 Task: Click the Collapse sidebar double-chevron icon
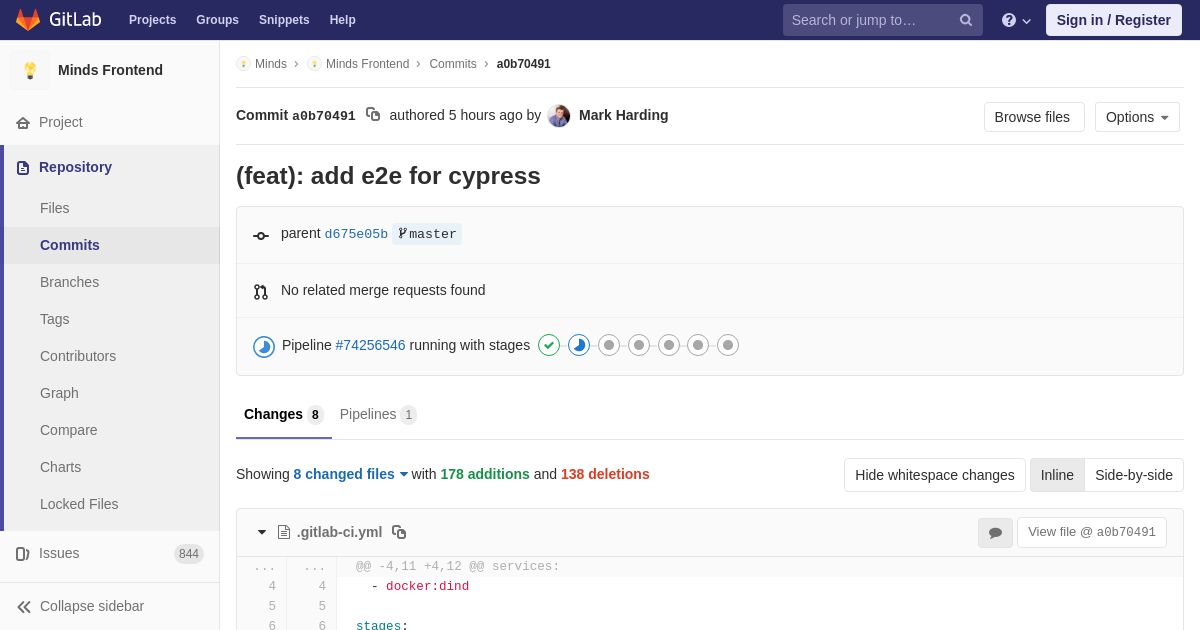[x=24, y=606]
